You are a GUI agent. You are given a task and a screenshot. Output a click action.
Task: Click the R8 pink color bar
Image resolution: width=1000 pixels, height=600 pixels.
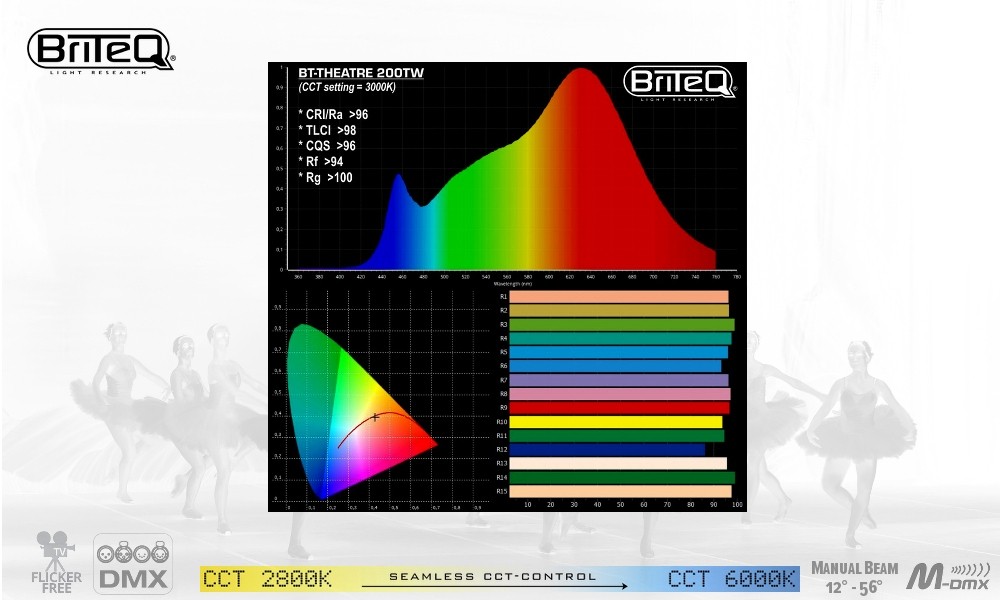620,394
